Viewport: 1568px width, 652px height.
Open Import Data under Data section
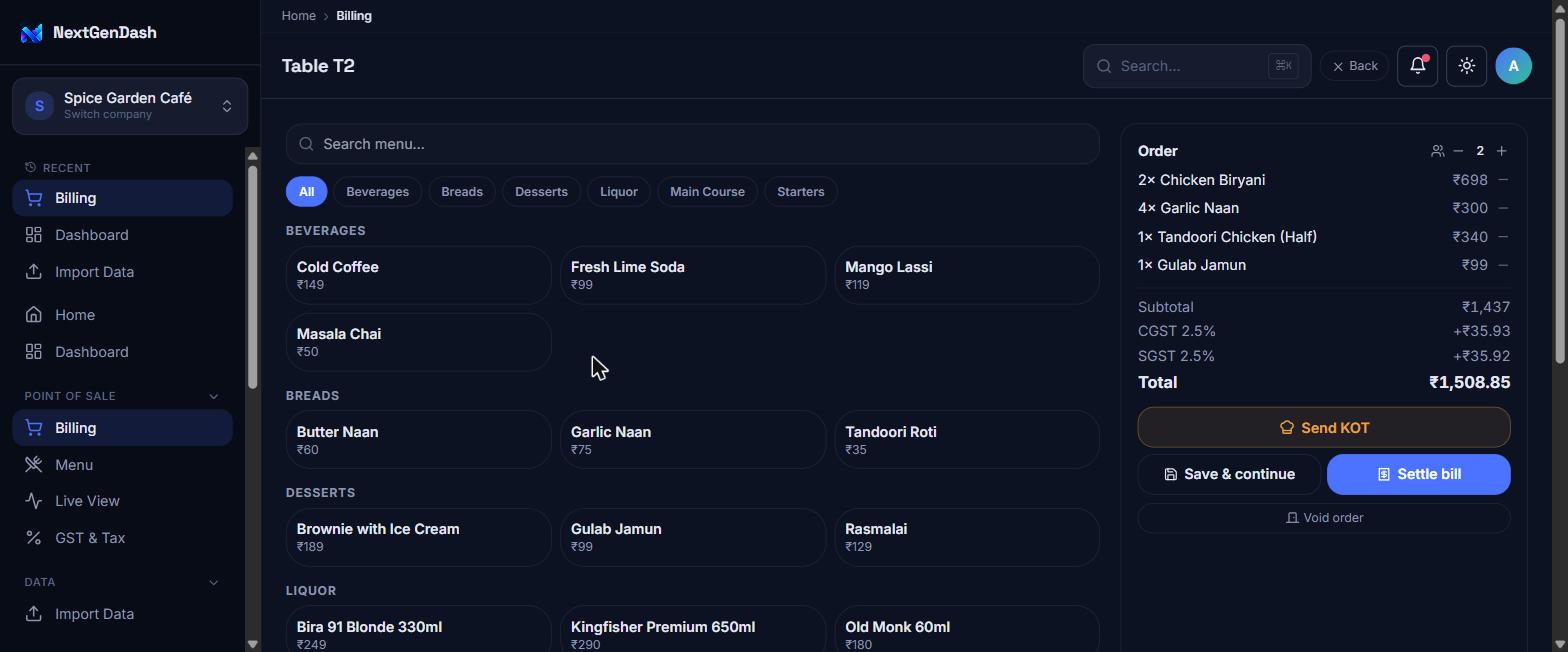click(x=122, y=614)
